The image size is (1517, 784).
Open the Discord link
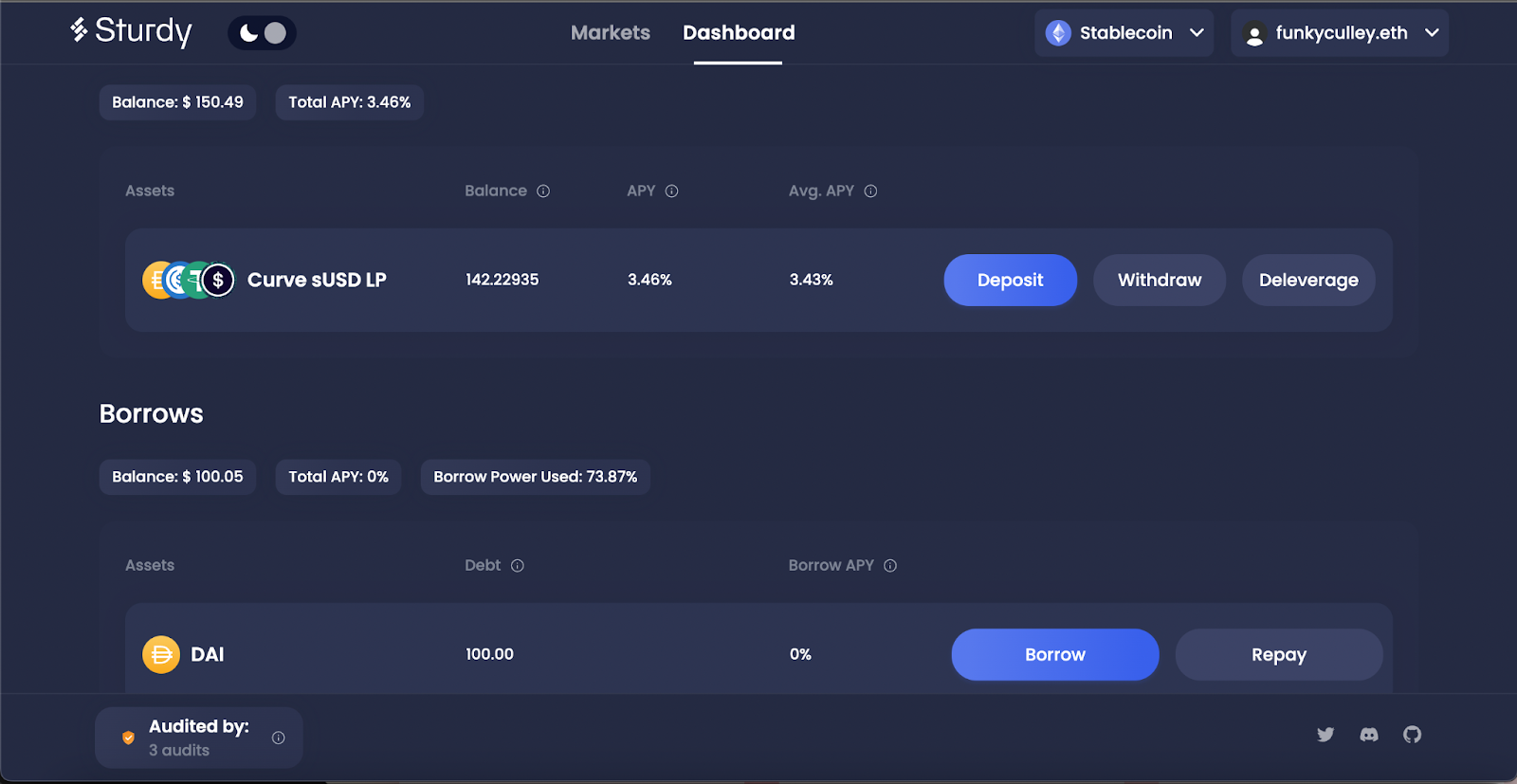(x=1369, y=735)
